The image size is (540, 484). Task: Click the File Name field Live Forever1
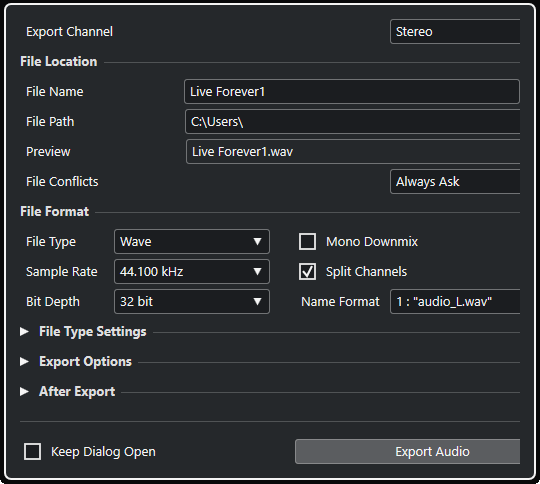click(x=352, y=92)
